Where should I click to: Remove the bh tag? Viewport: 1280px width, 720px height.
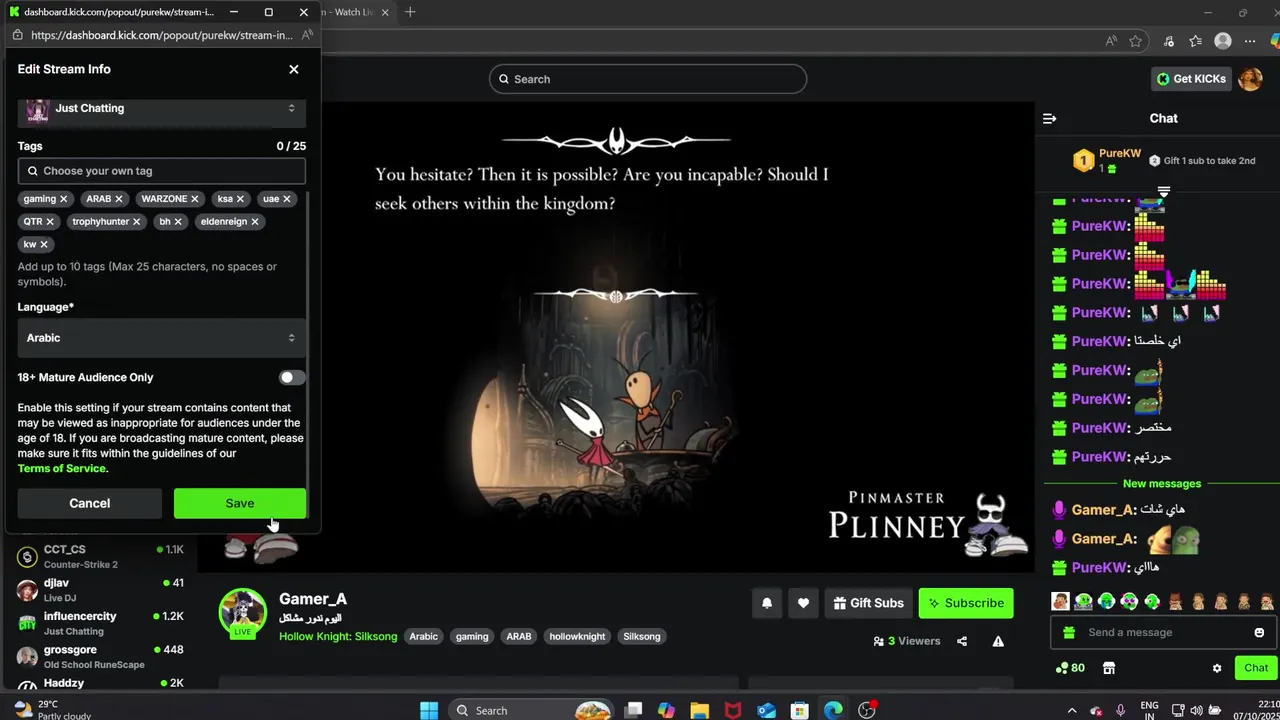point(178,221)
